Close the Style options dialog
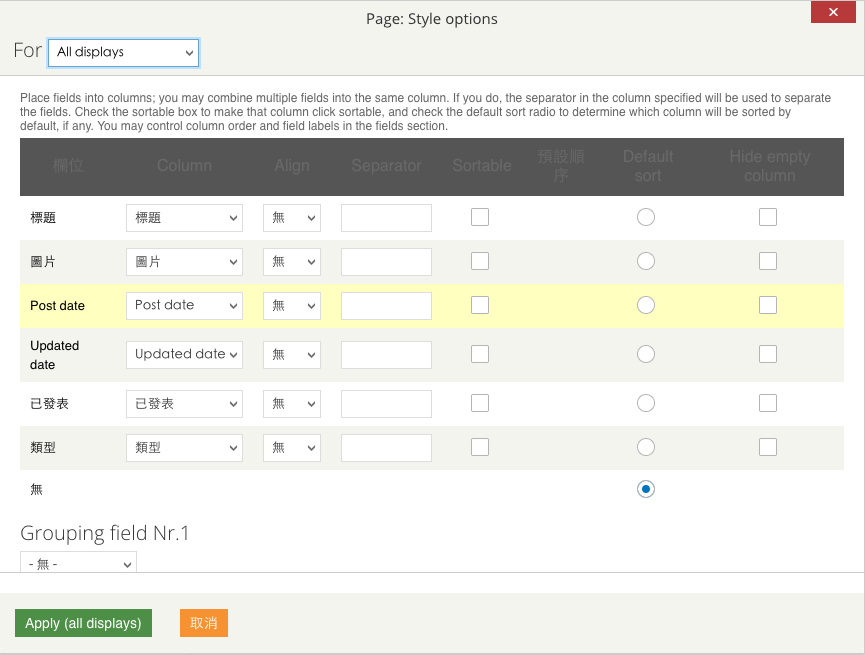This screenshot has height=655, width=865. (833, 12)
